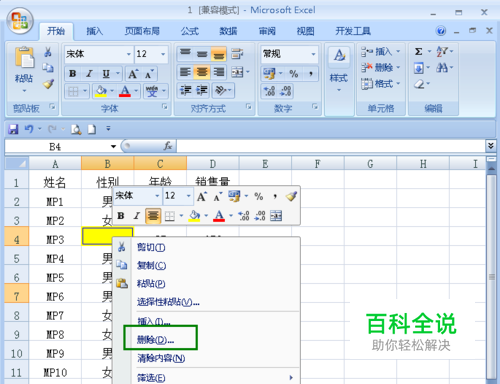This screenshot has height=384, width=500.
Task: Switch to the 页面布局 tab
Action: 142,31
